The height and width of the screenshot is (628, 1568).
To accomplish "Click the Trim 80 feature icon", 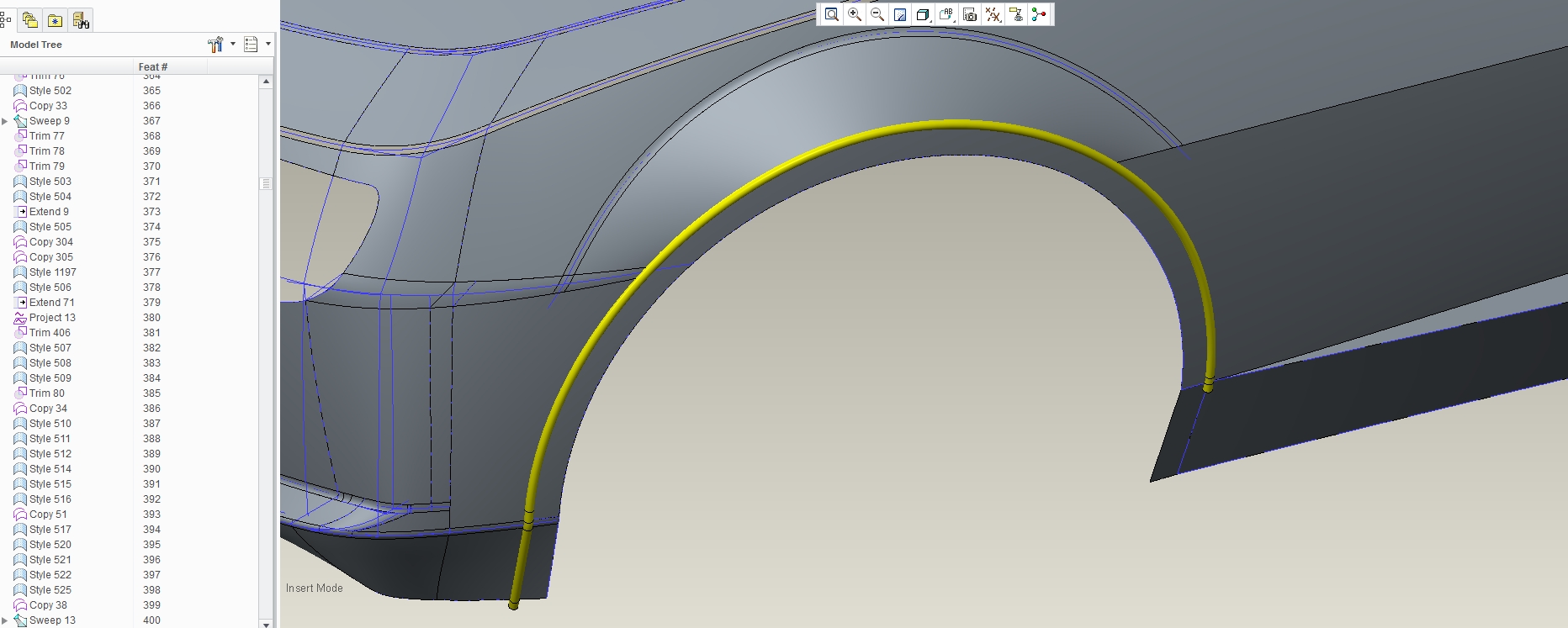I will pyautogui.click(x=20, y=393).
